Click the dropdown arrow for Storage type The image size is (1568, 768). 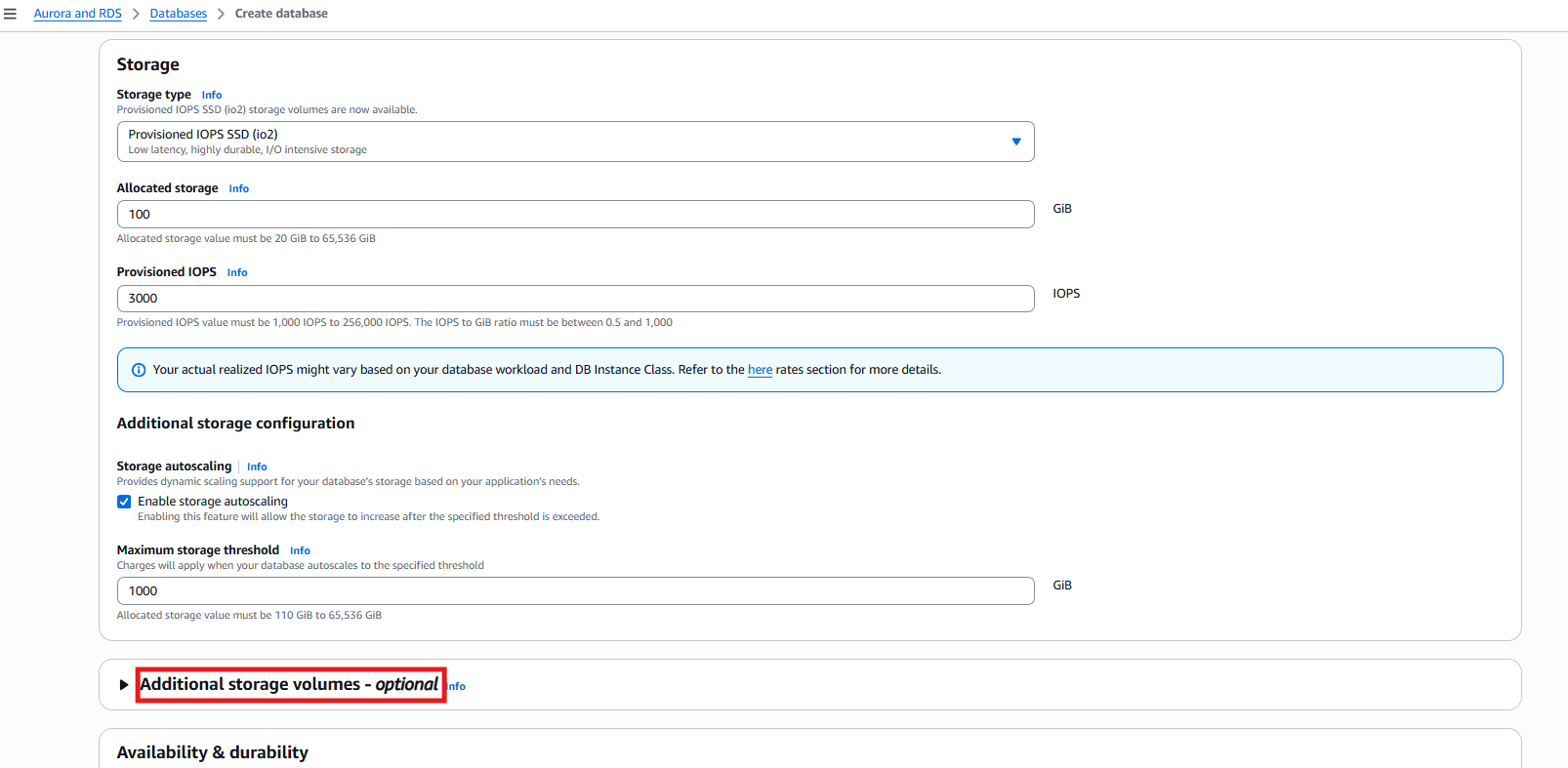pos(1016,141)
